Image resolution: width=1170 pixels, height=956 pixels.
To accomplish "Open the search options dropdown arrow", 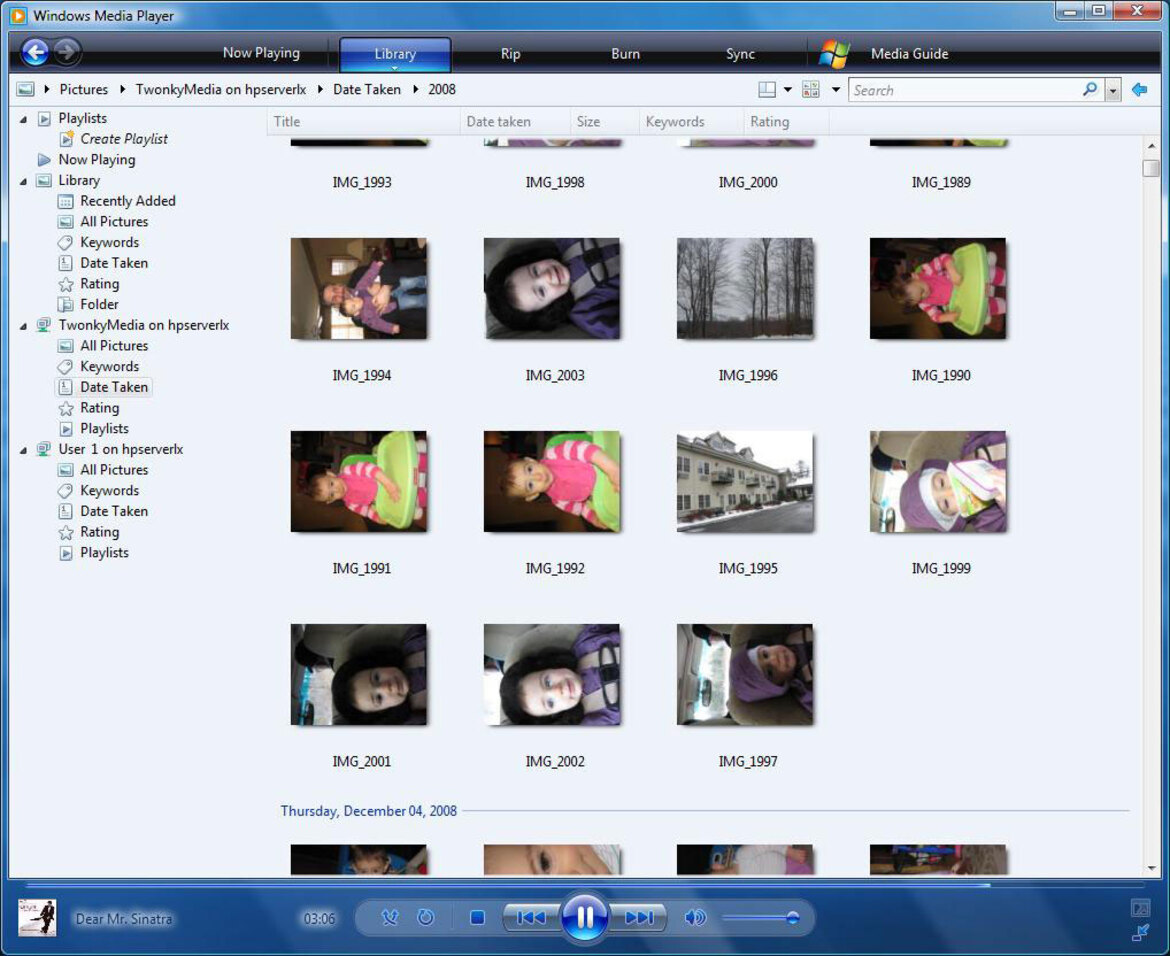I will click(x=1113, y=90).
